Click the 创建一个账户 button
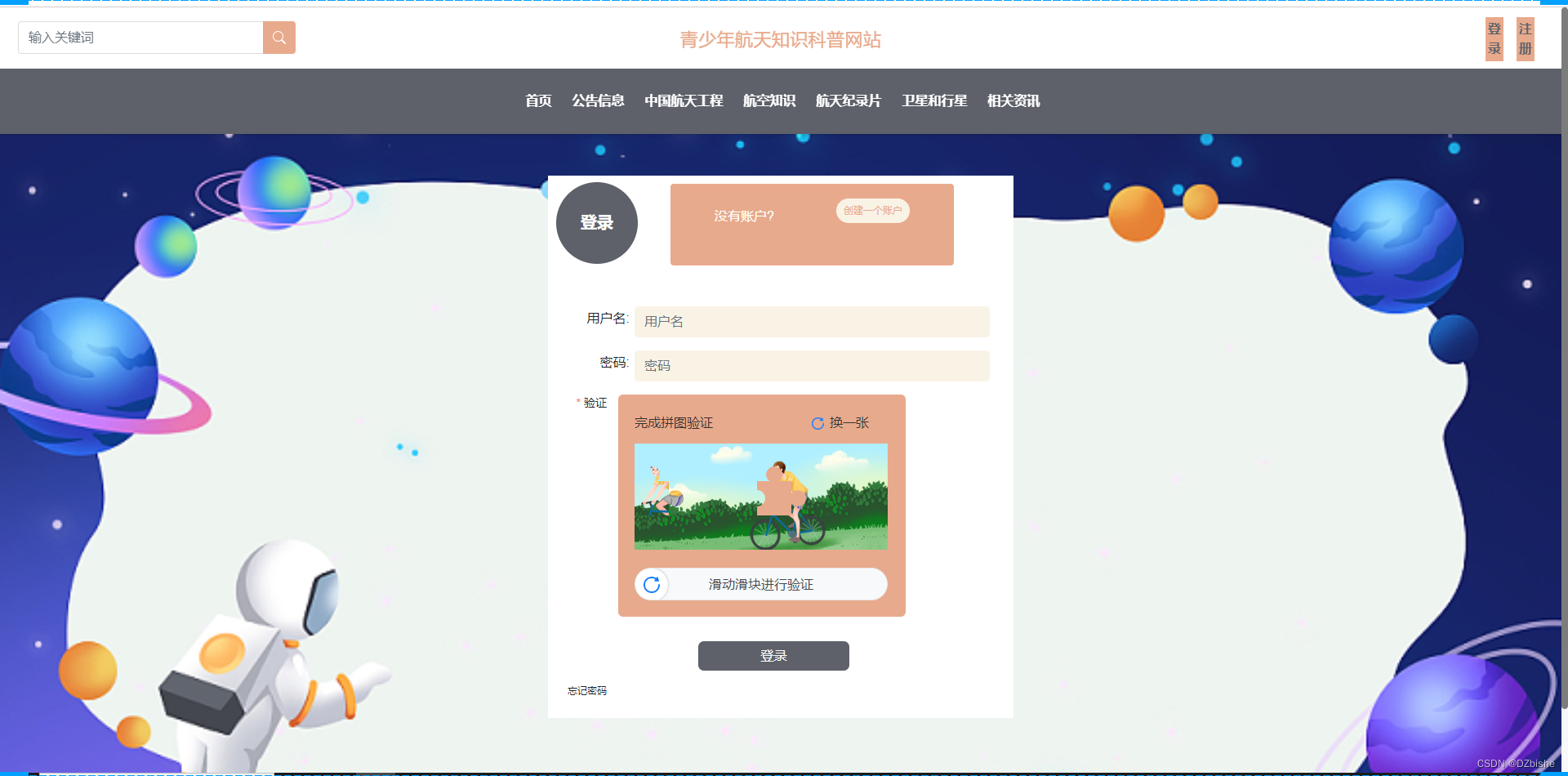Screen dimensions: 1568x776 point(872,211)
